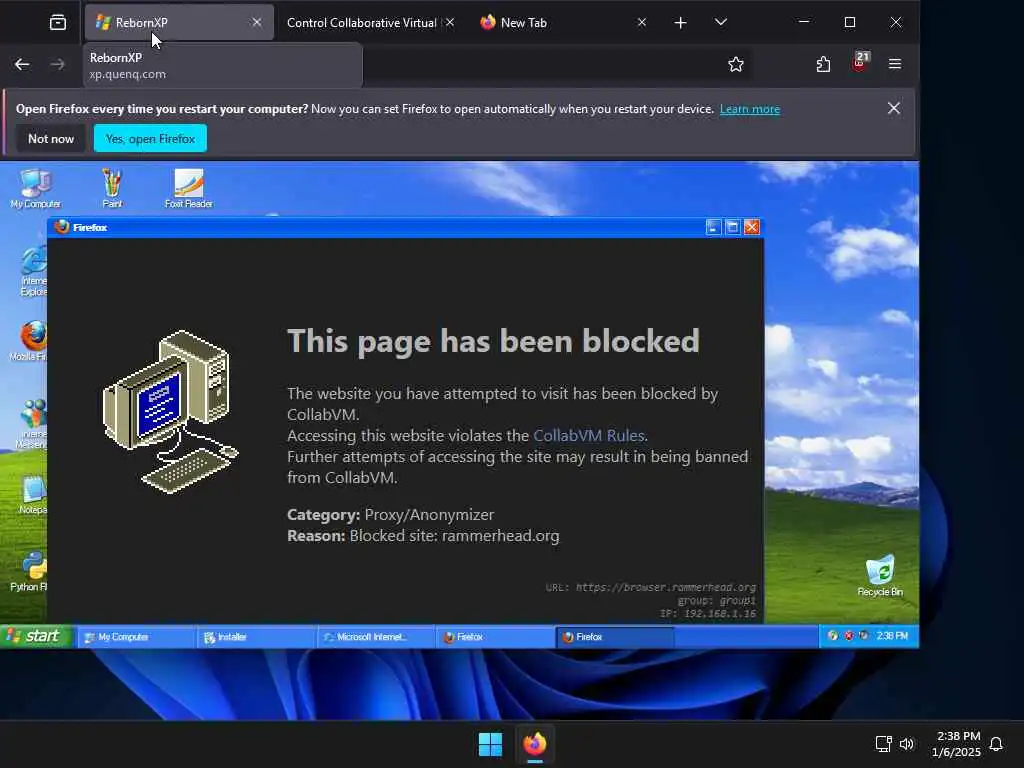Click the XP Start button
Screen dimensions: 1024x768
[36, 636]
